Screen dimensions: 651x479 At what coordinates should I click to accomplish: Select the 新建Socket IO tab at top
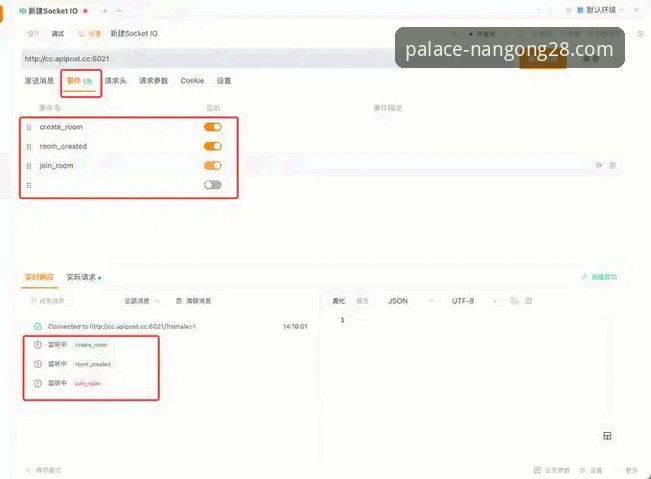tap(53, 11)
